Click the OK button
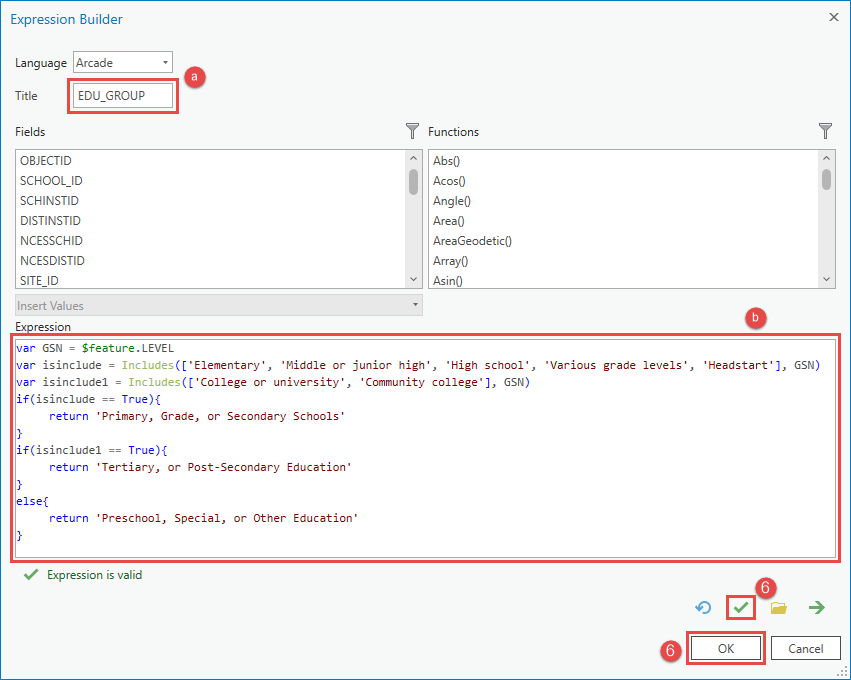Screen dimensions: 851x680 click(726, 649)
